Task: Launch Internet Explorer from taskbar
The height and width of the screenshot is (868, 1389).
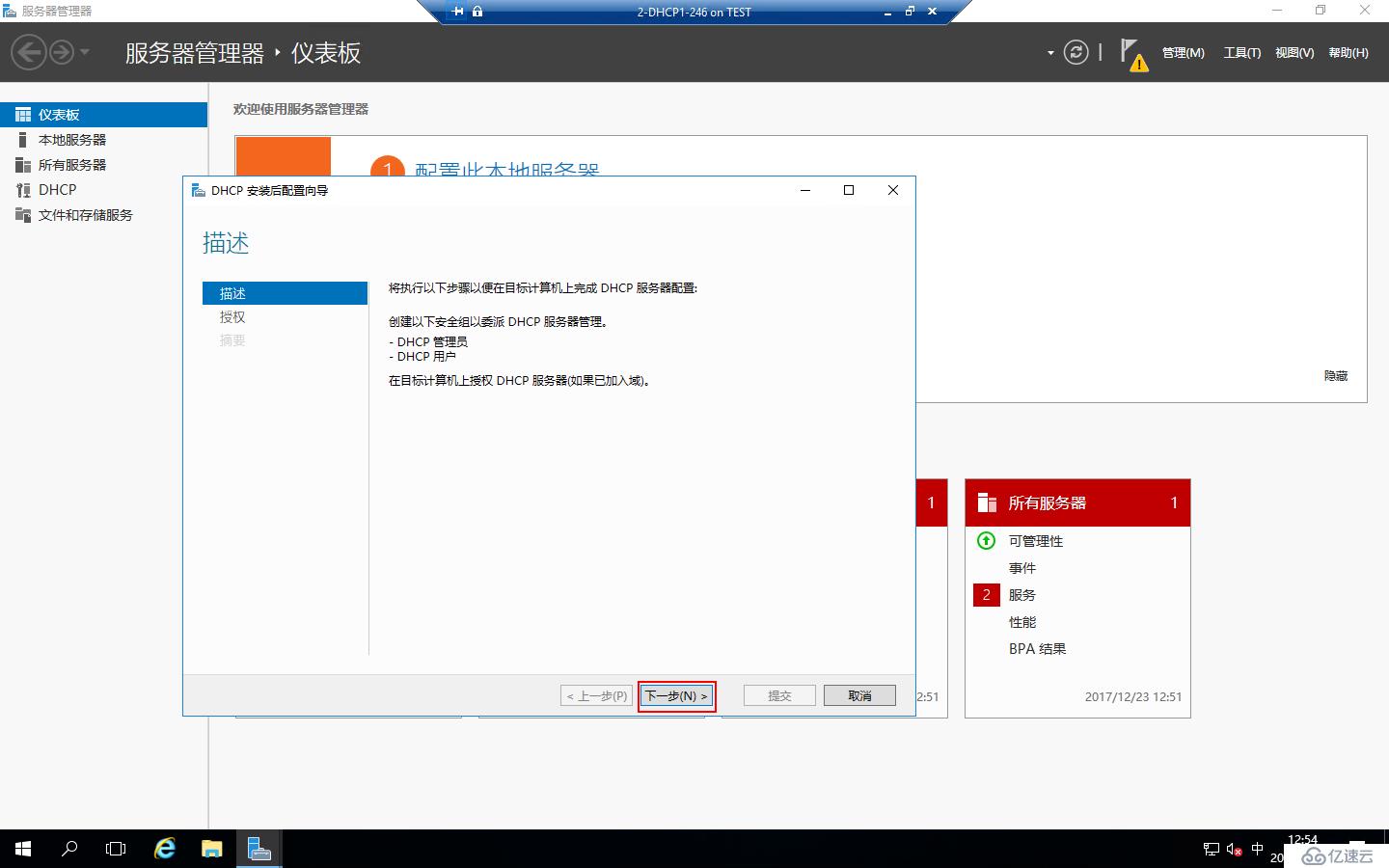Action: [165, 849]
